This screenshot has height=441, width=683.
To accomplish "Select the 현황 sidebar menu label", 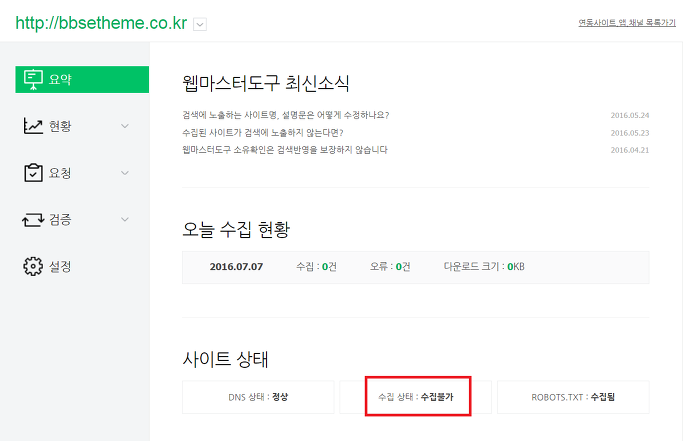I will [x=60, y=126].
